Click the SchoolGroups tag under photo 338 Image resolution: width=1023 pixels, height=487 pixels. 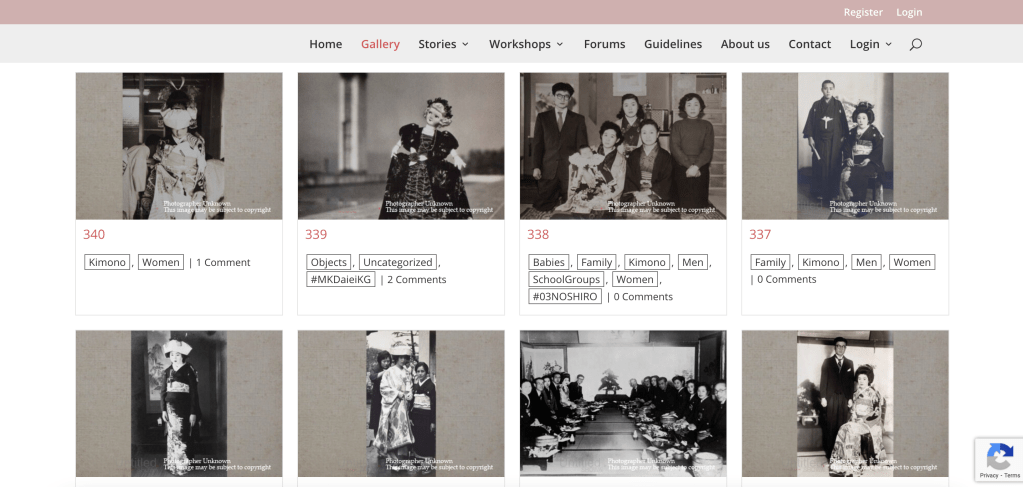[567, 280]
